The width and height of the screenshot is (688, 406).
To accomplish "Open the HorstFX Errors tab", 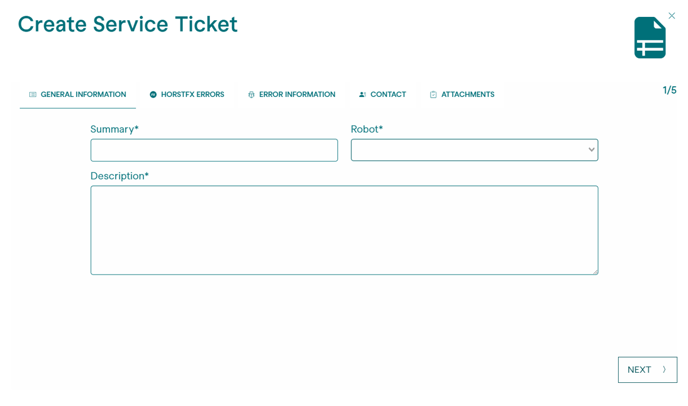I will click(192, 95).
